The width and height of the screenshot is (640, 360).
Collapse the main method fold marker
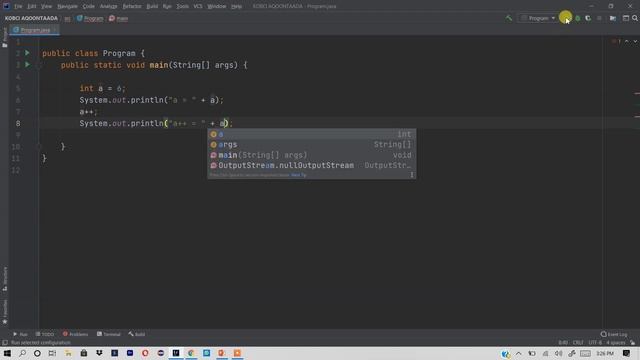[x=40, y=65]
